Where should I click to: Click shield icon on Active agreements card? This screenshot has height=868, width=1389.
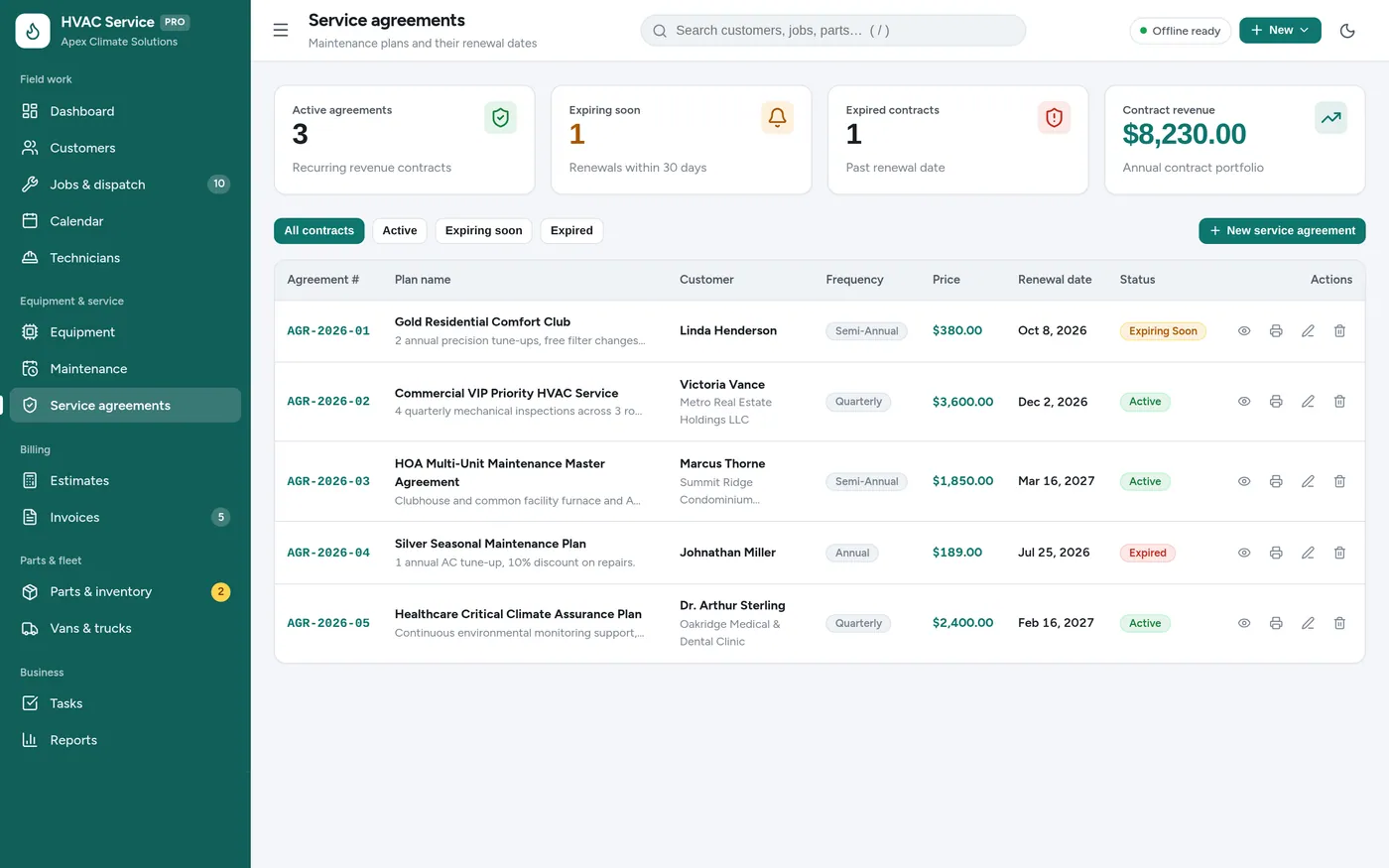pyautogui.click(x=500, y=118)
